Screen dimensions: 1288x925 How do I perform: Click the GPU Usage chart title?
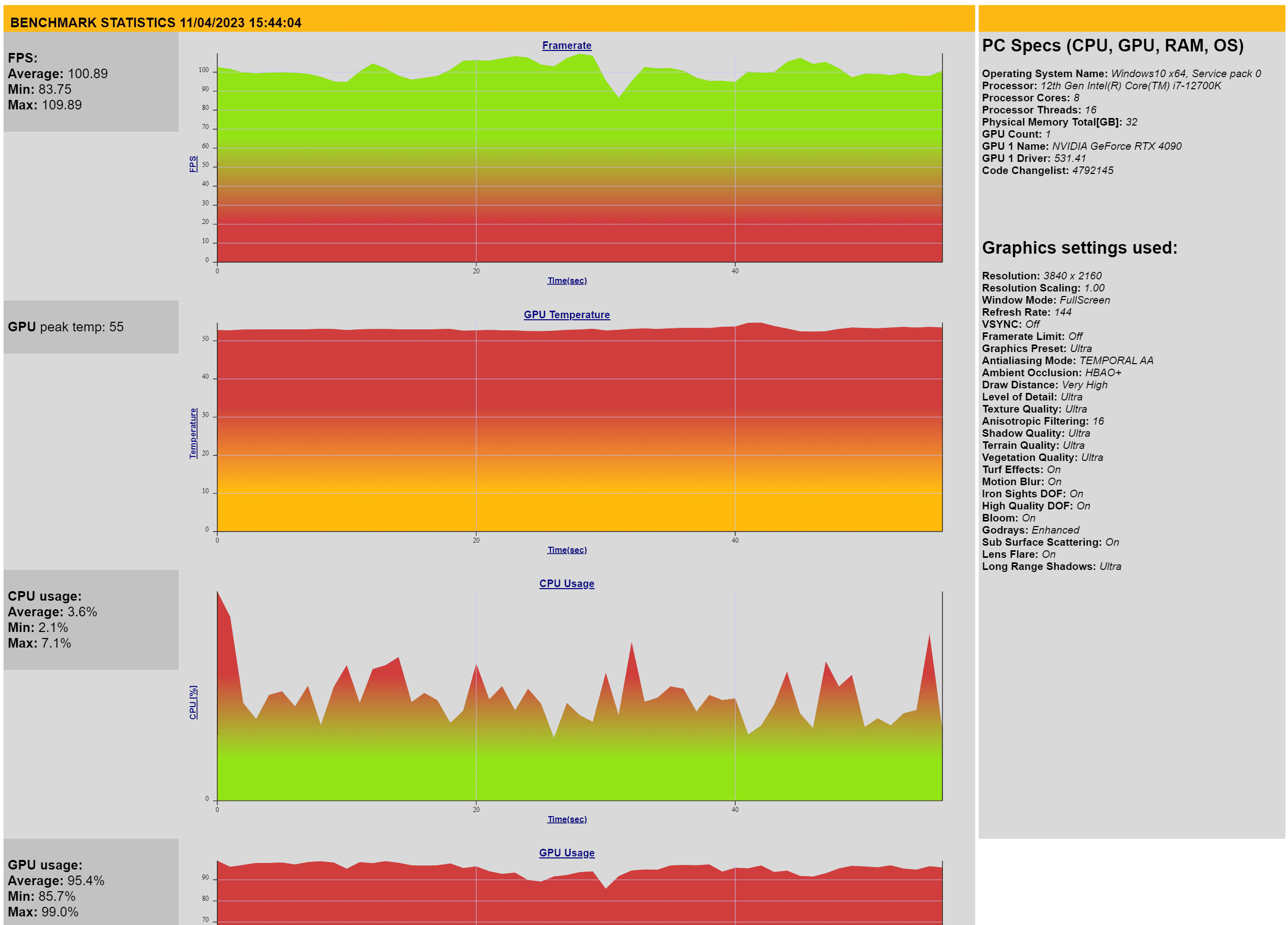click(x=566, y=852)
